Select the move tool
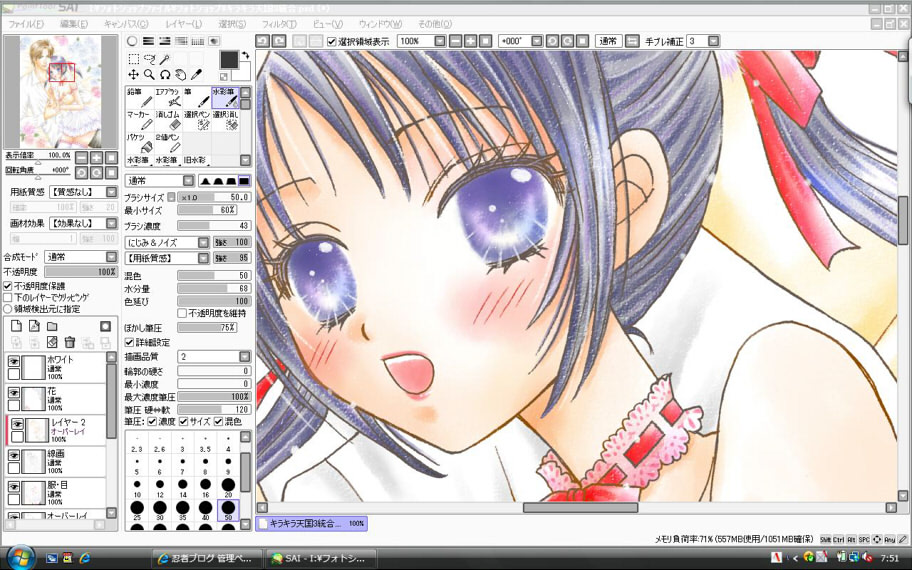The image size is (912, 570). point(133,74)
